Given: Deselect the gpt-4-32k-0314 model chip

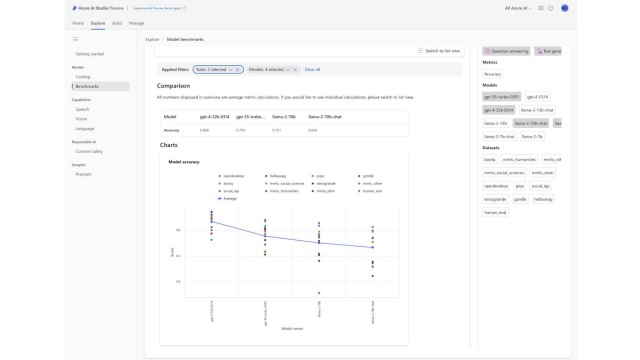Looking at the screenshot, I should point(498,110).
